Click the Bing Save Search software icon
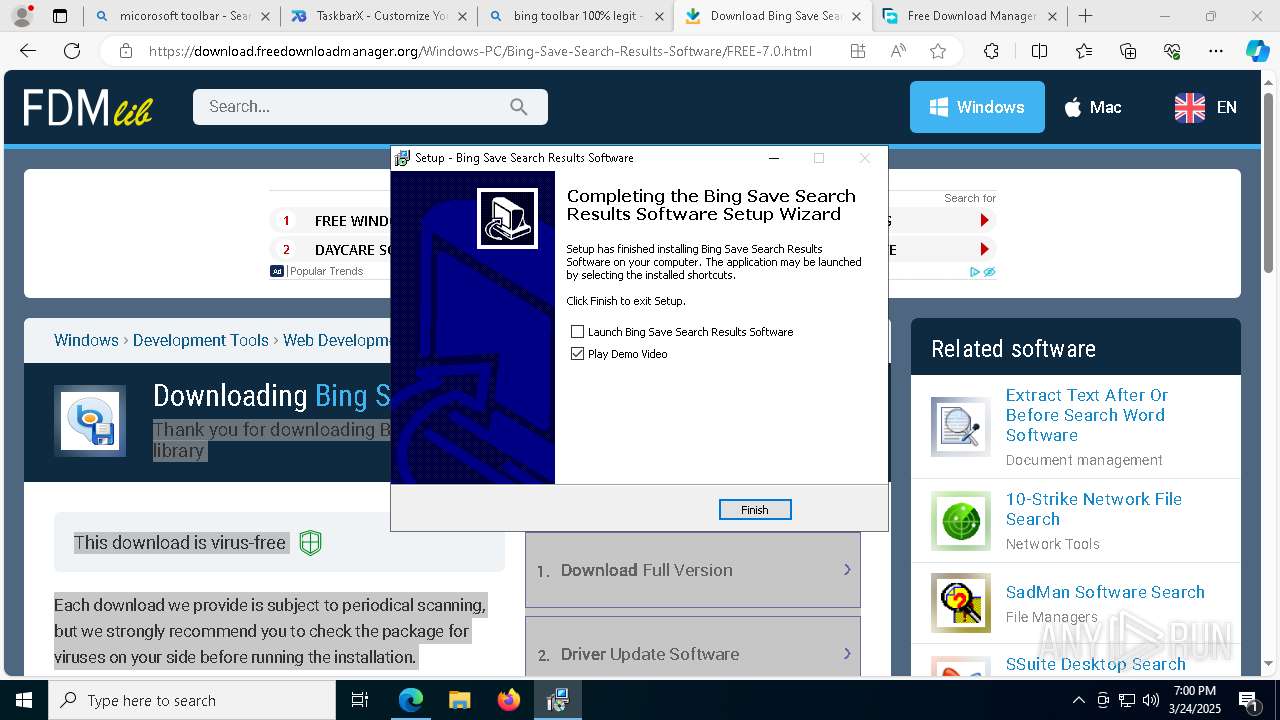This screenshot has width=1280, height=720. tap(90, 421)
